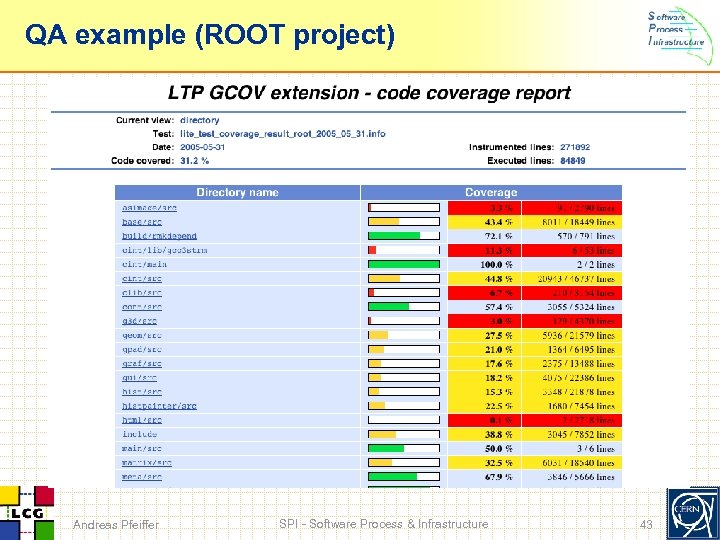Click the instrumented lines value 271892

575,147
